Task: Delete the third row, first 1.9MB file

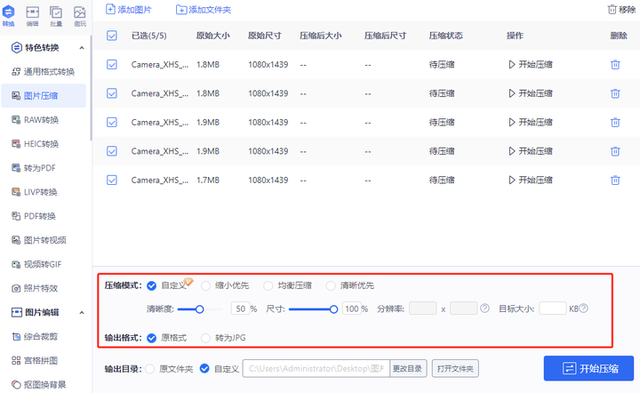Action: tap(615, 122)
